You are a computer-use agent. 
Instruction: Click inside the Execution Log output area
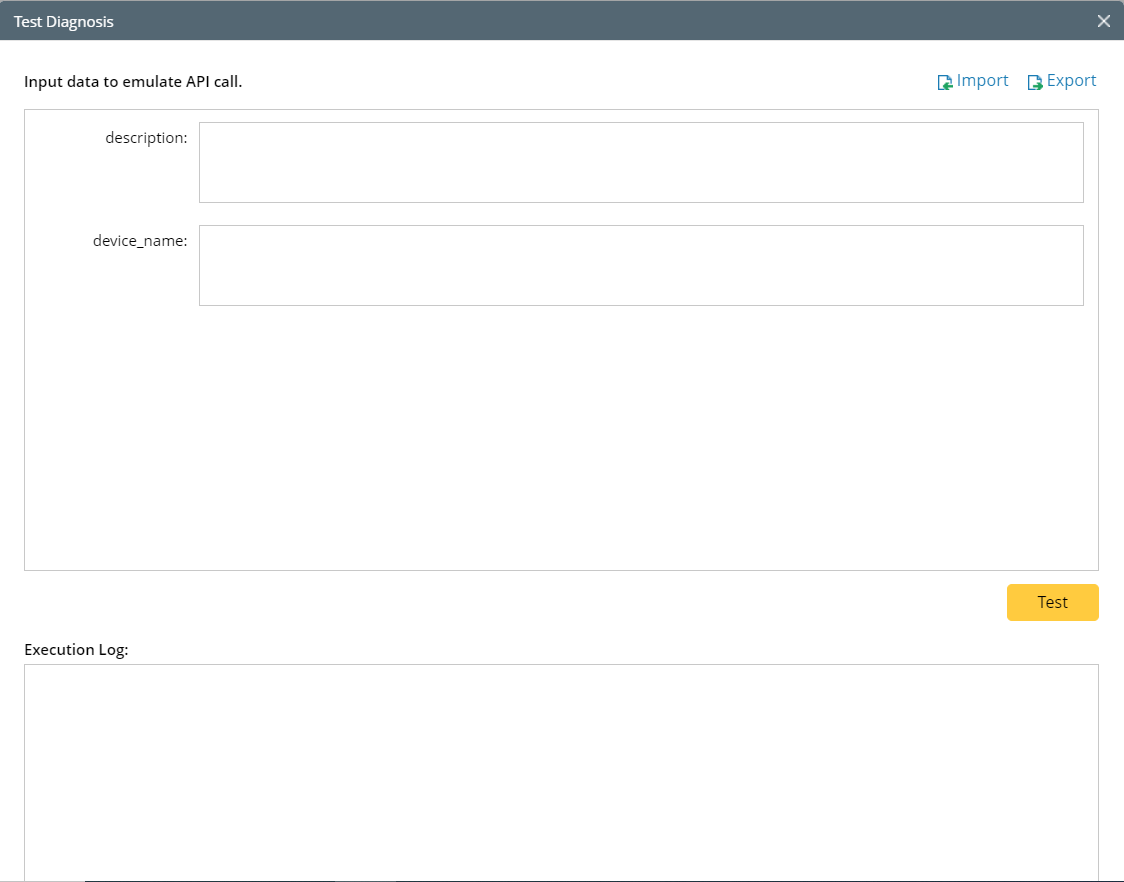coord(561,770)
